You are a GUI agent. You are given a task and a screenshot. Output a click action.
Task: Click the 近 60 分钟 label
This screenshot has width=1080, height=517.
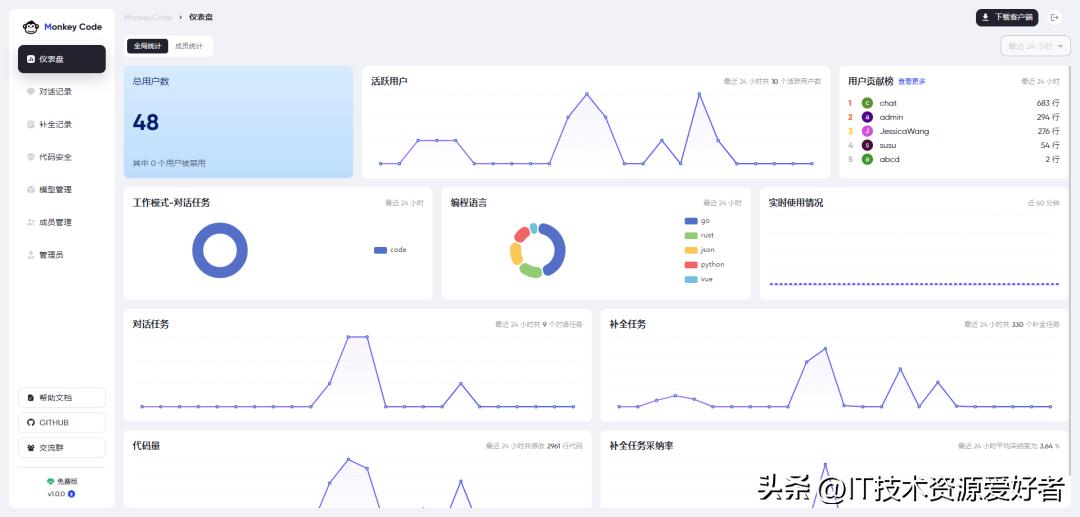pos(1043,204)
